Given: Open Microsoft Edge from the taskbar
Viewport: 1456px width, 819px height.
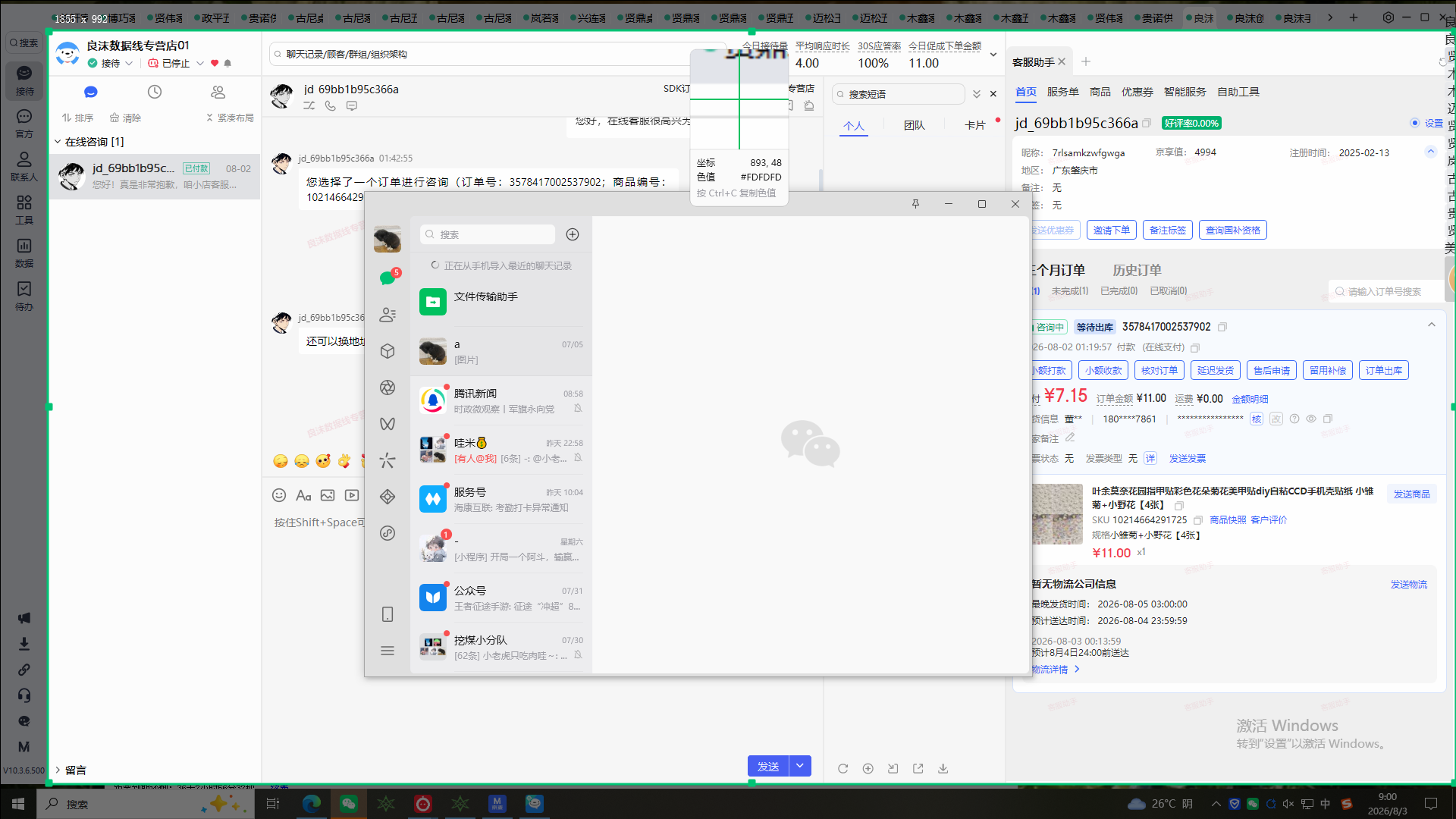Looking at the screenshot, I should (312, 804).
